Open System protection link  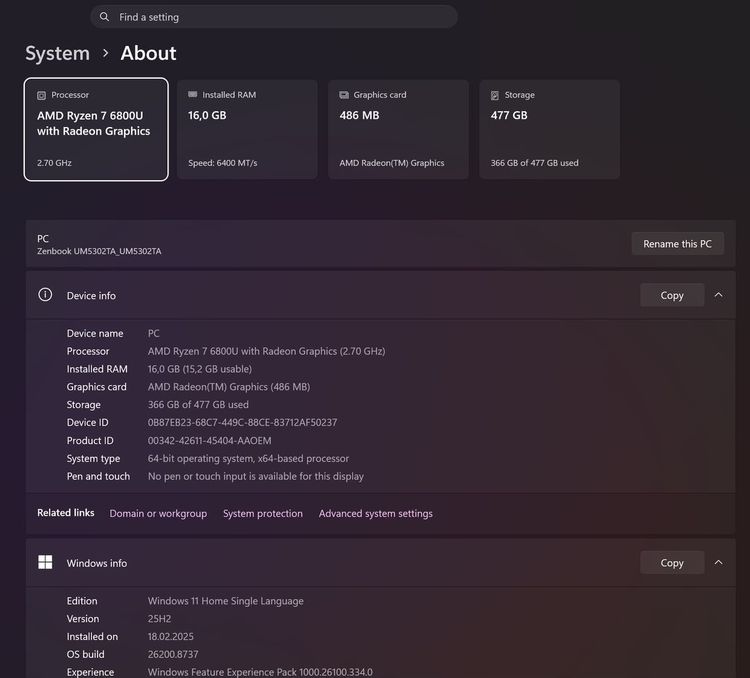point(263,513)
